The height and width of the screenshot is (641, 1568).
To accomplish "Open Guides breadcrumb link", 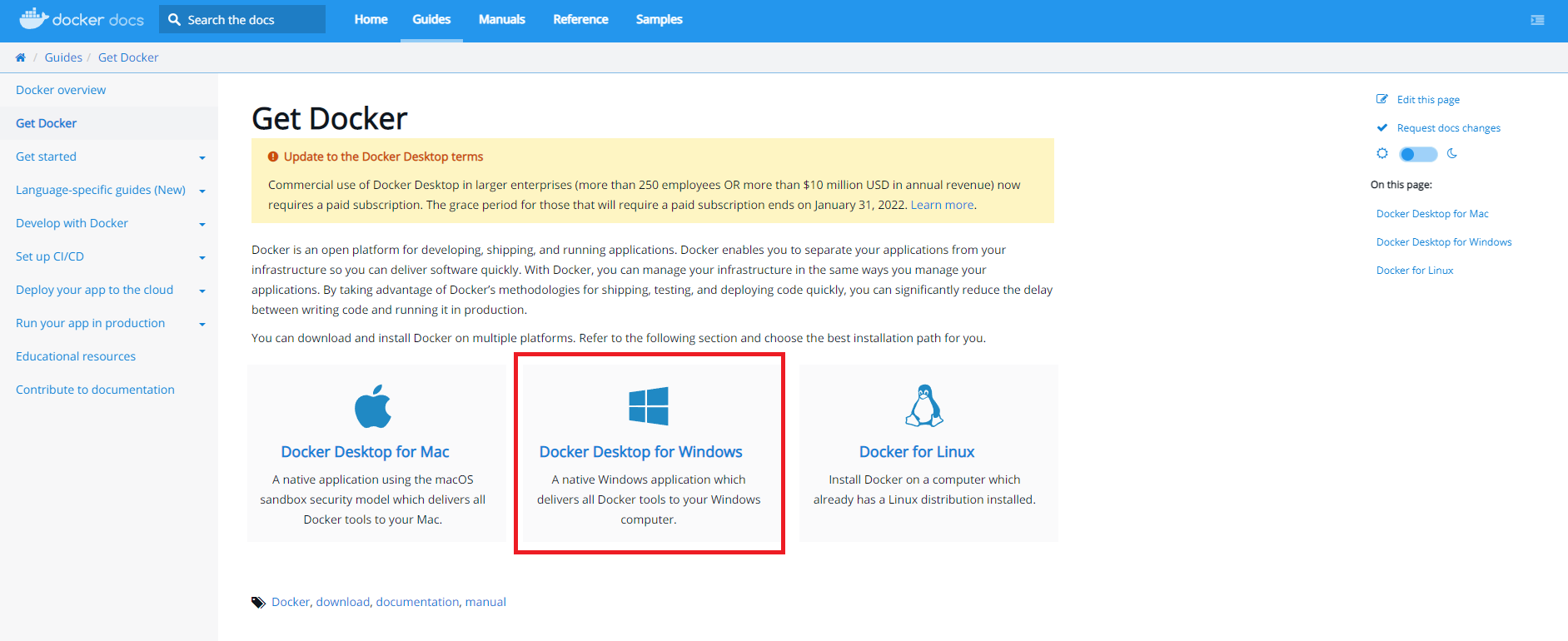I will (x=63, y=57).
